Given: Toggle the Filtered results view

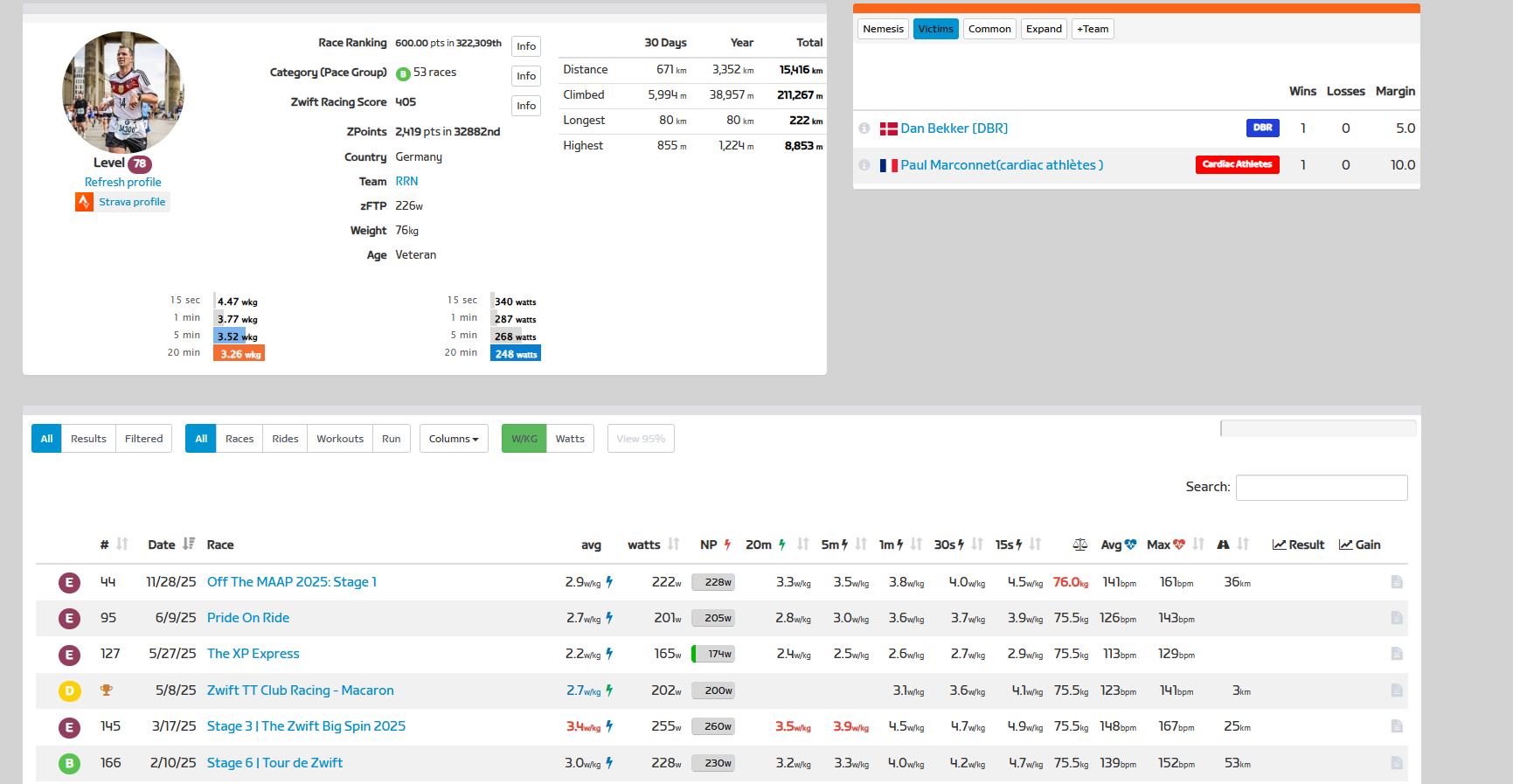Looking at the screenshot, I should click(x=143, y=439).
